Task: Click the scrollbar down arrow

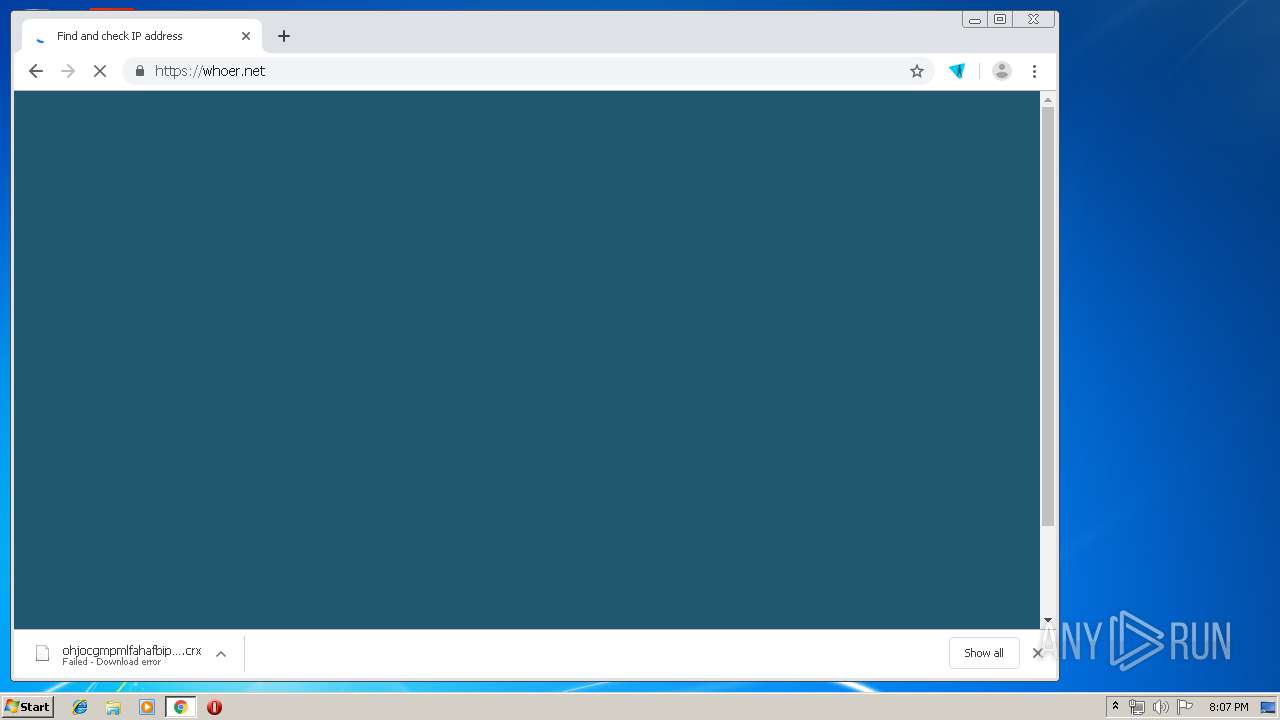Action: coord(1048,621)
